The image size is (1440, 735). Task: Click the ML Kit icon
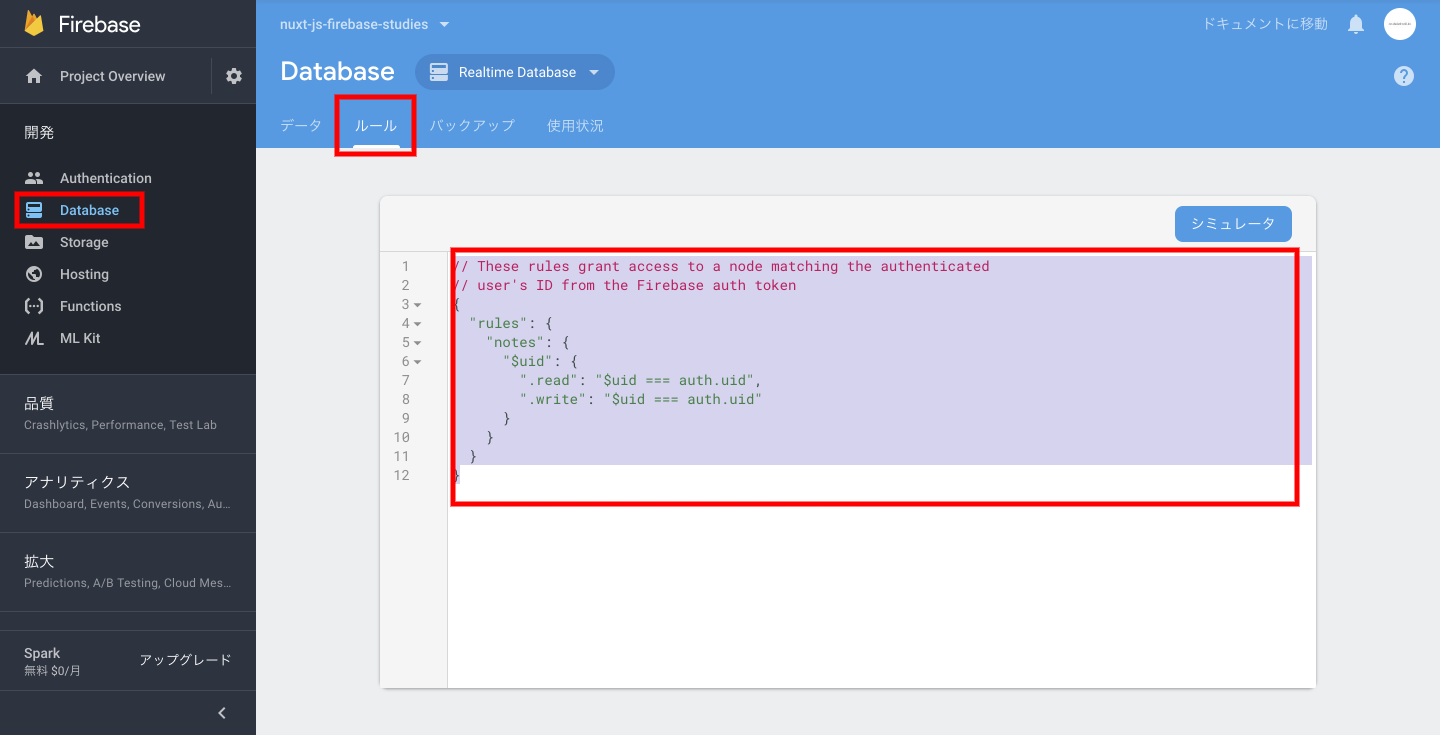(x=34, y=338)
